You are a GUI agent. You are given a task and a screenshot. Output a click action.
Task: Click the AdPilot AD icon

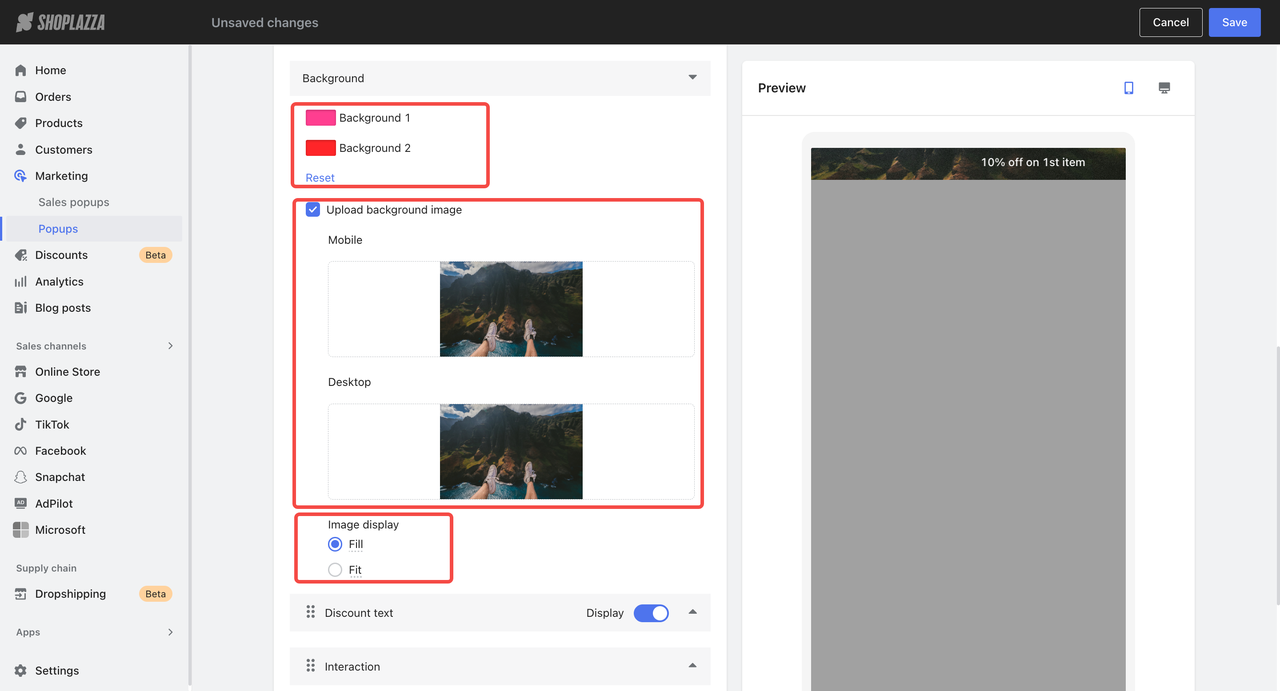click(21, 504)
